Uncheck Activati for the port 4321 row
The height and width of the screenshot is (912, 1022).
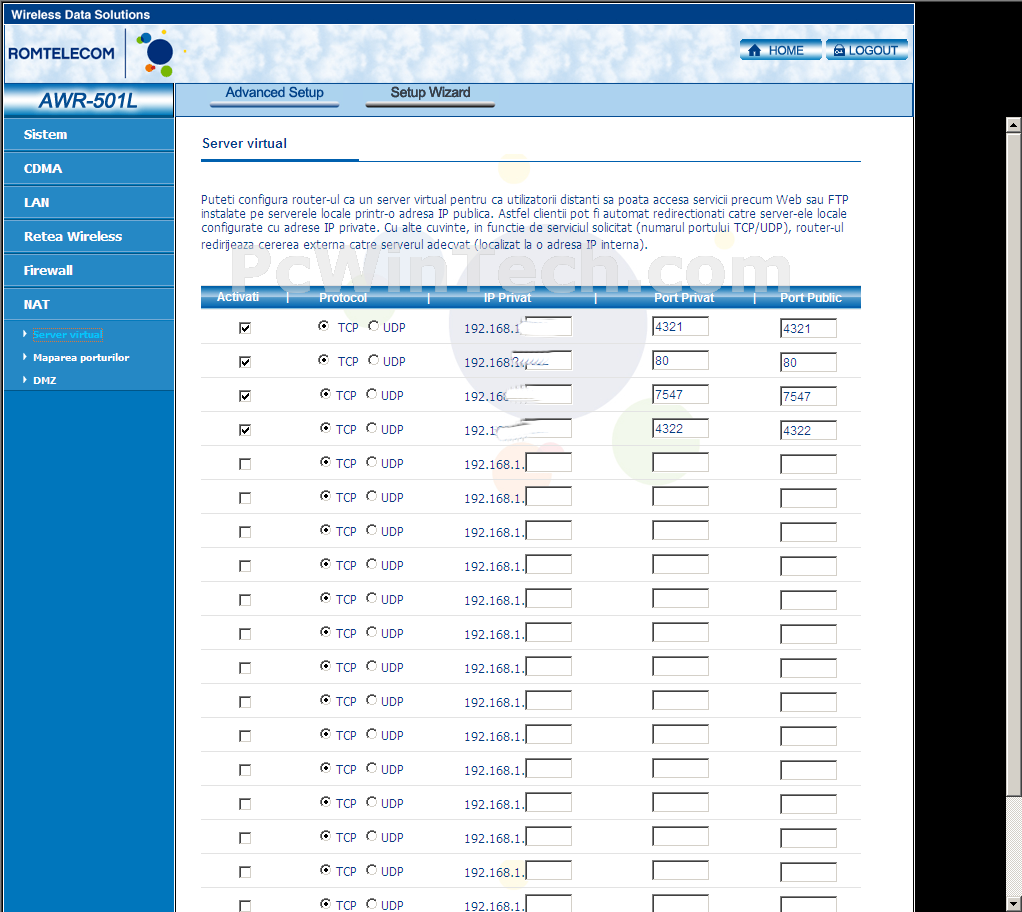pyautogui.click(x=245, y=328)
